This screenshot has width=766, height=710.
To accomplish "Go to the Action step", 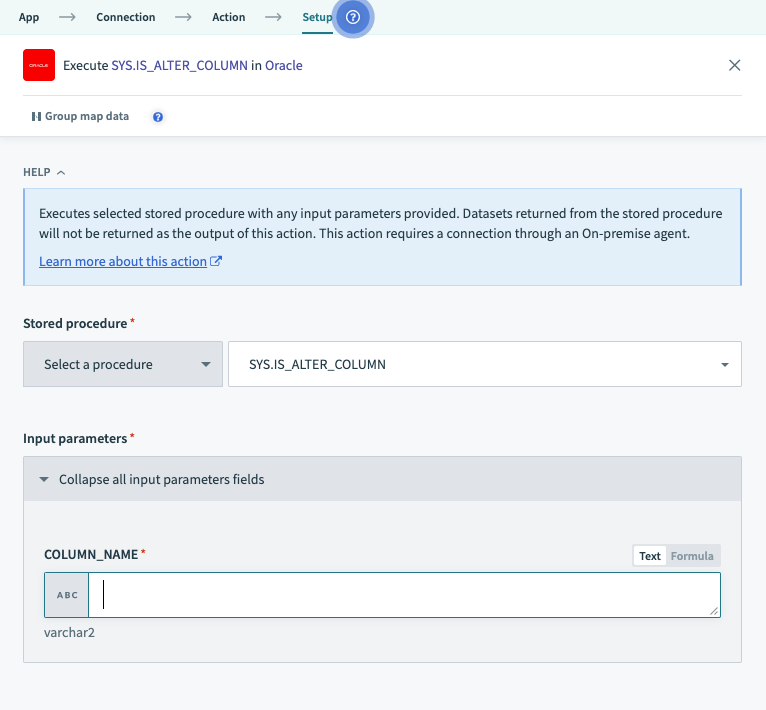I will pos(229,17).
